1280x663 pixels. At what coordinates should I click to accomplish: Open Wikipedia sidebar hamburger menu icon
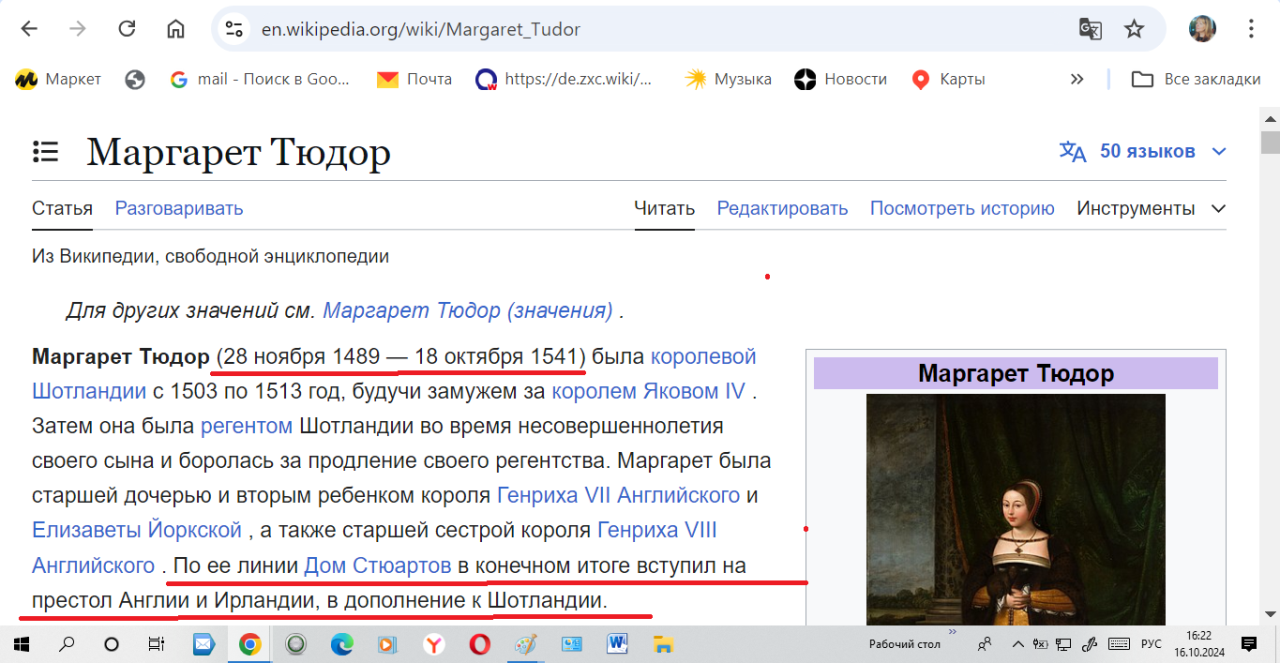pyautogui.click(x=45, y=152)
